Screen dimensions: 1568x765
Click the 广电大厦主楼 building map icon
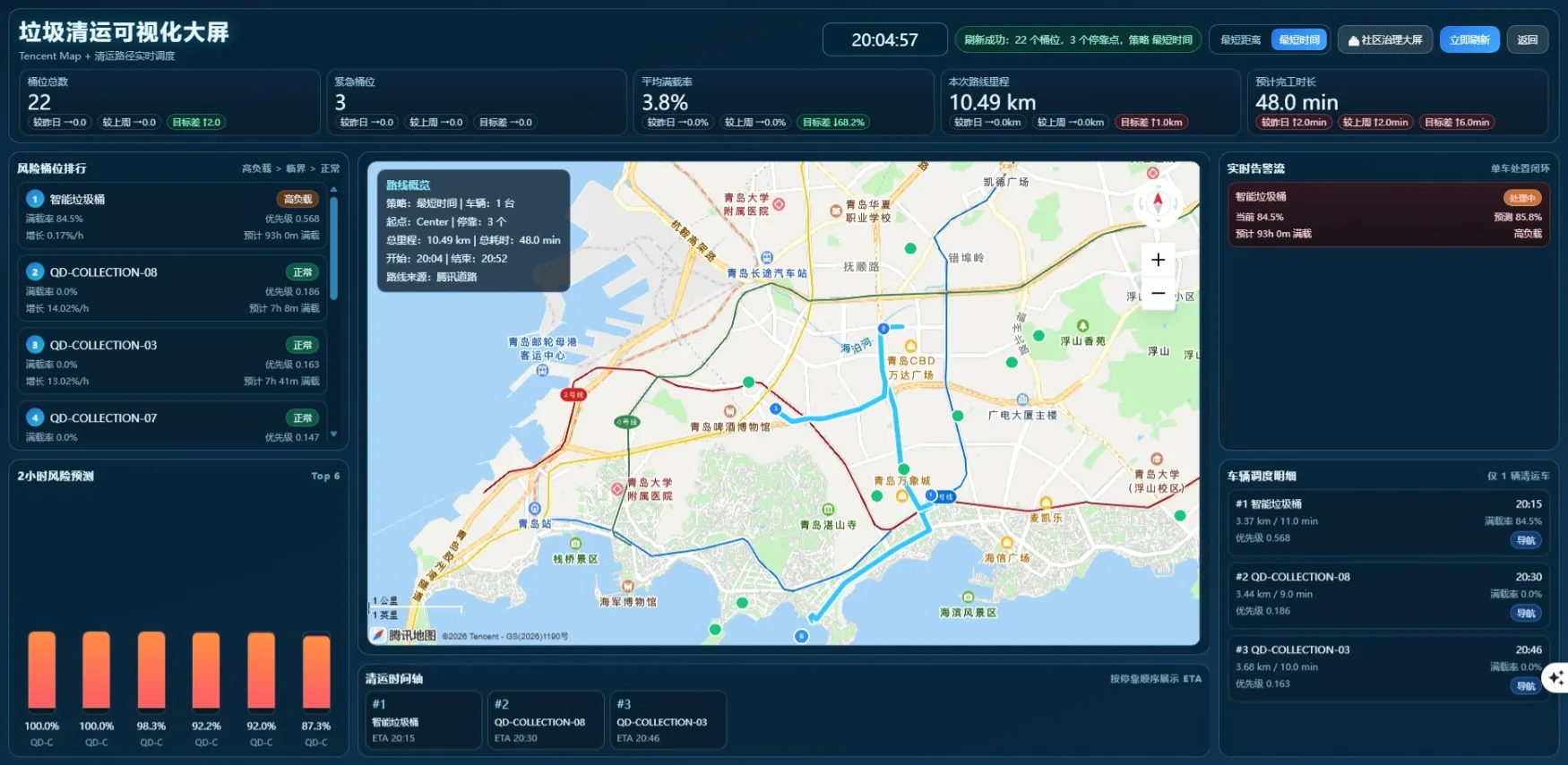click(1022, 400)
